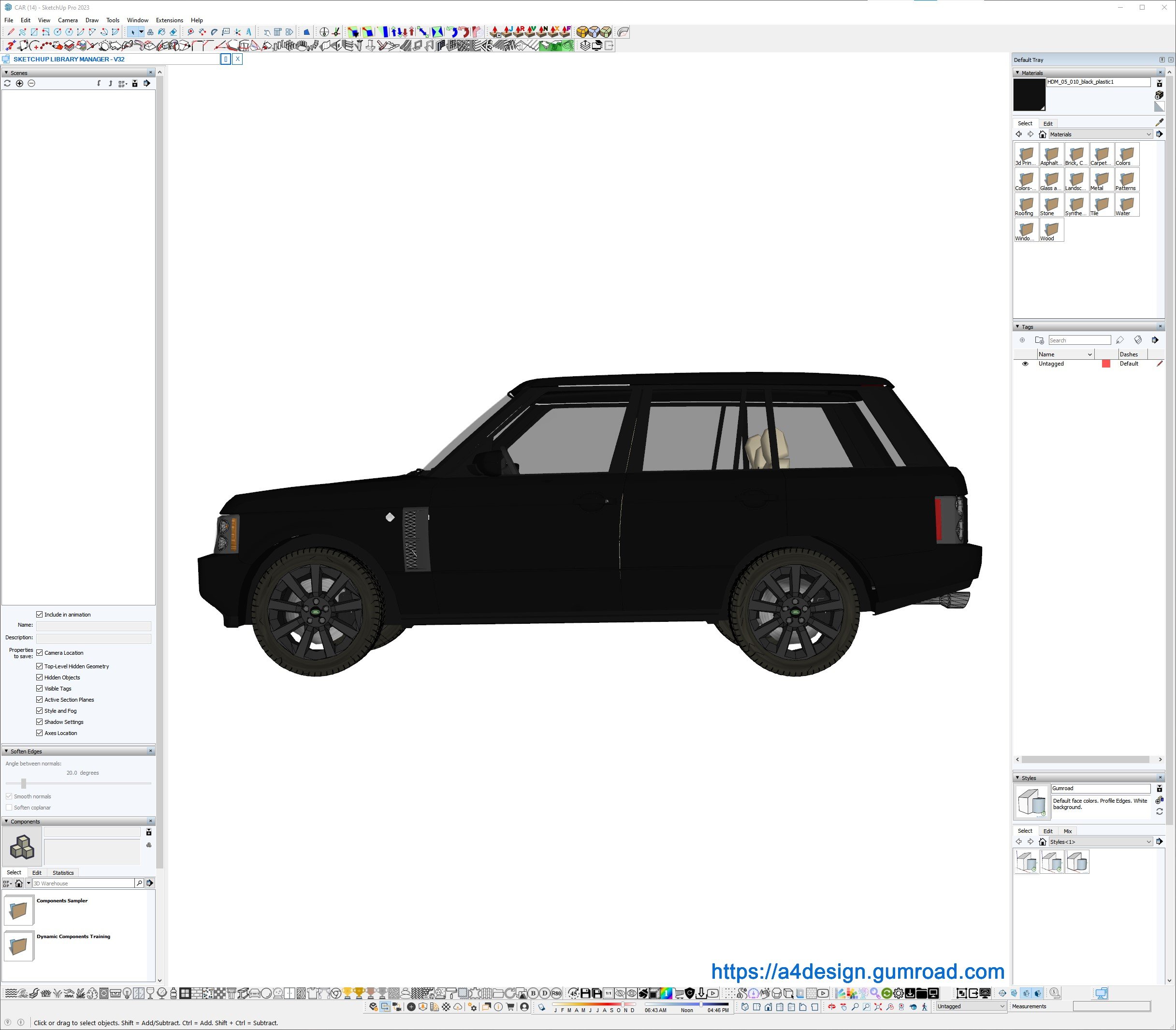Click the In Model home icon in Styles
The height and width of the screenshot is (1030, 1176).
click(x=1042, y=841)
